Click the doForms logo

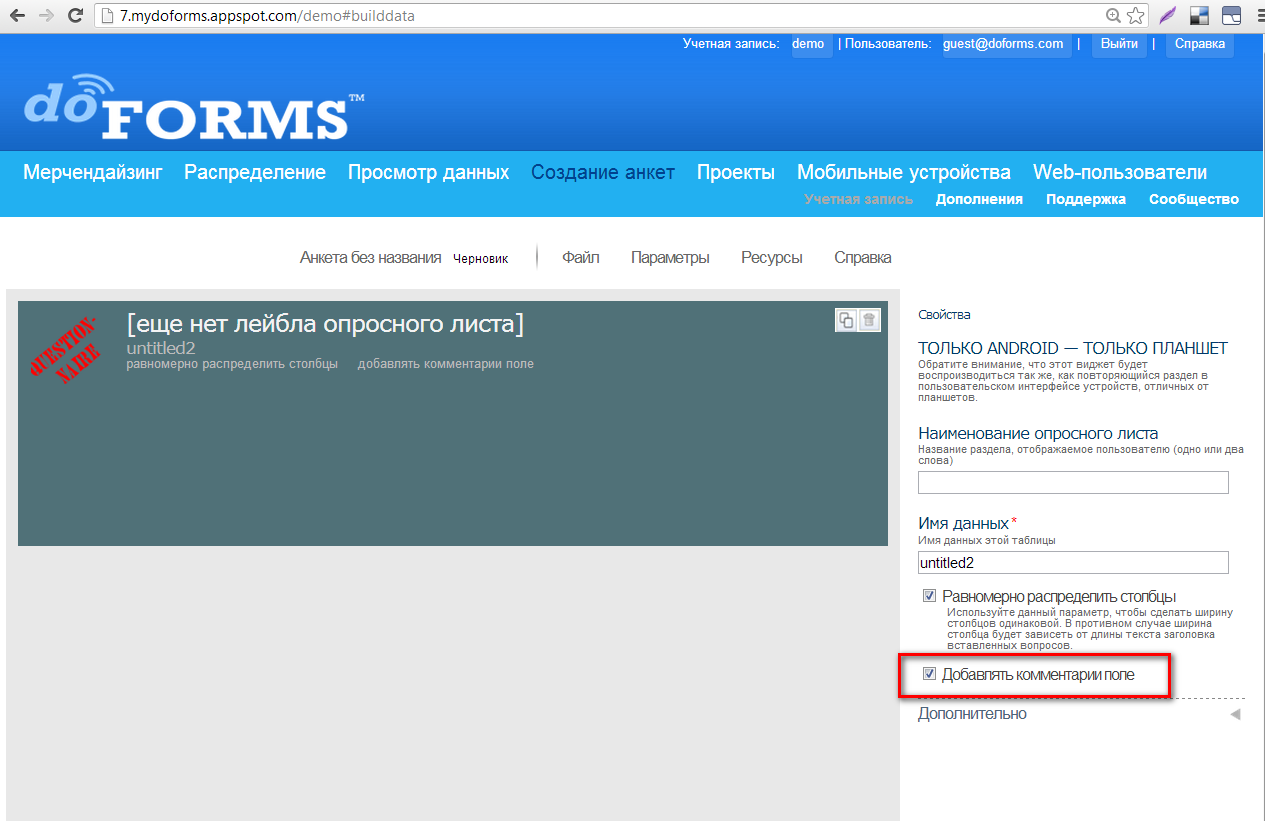click(x=192, y=108)
